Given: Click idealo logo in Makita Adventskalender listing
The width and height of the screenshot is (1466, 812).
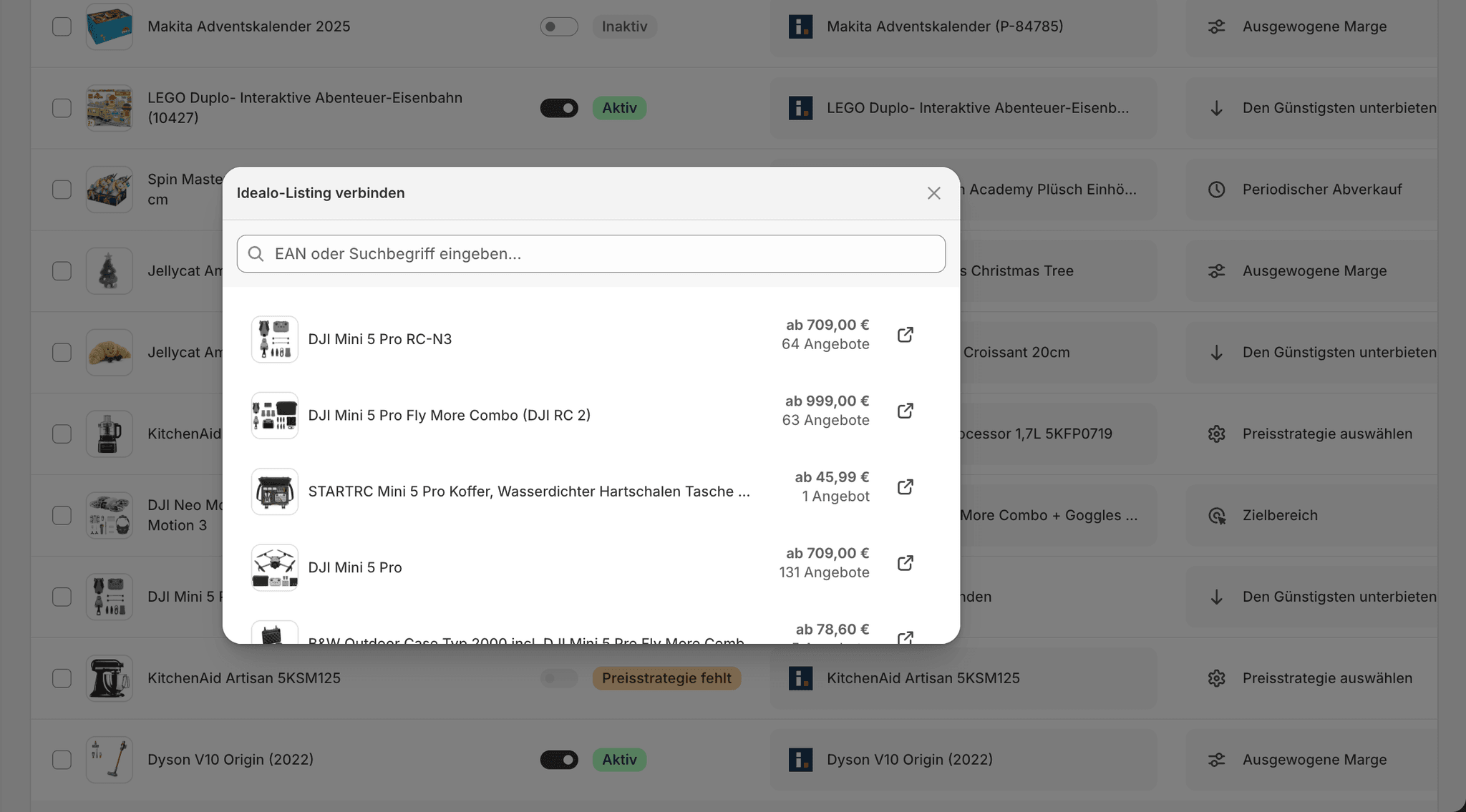Looking at the screenshot, I should [x=800, y=27].
